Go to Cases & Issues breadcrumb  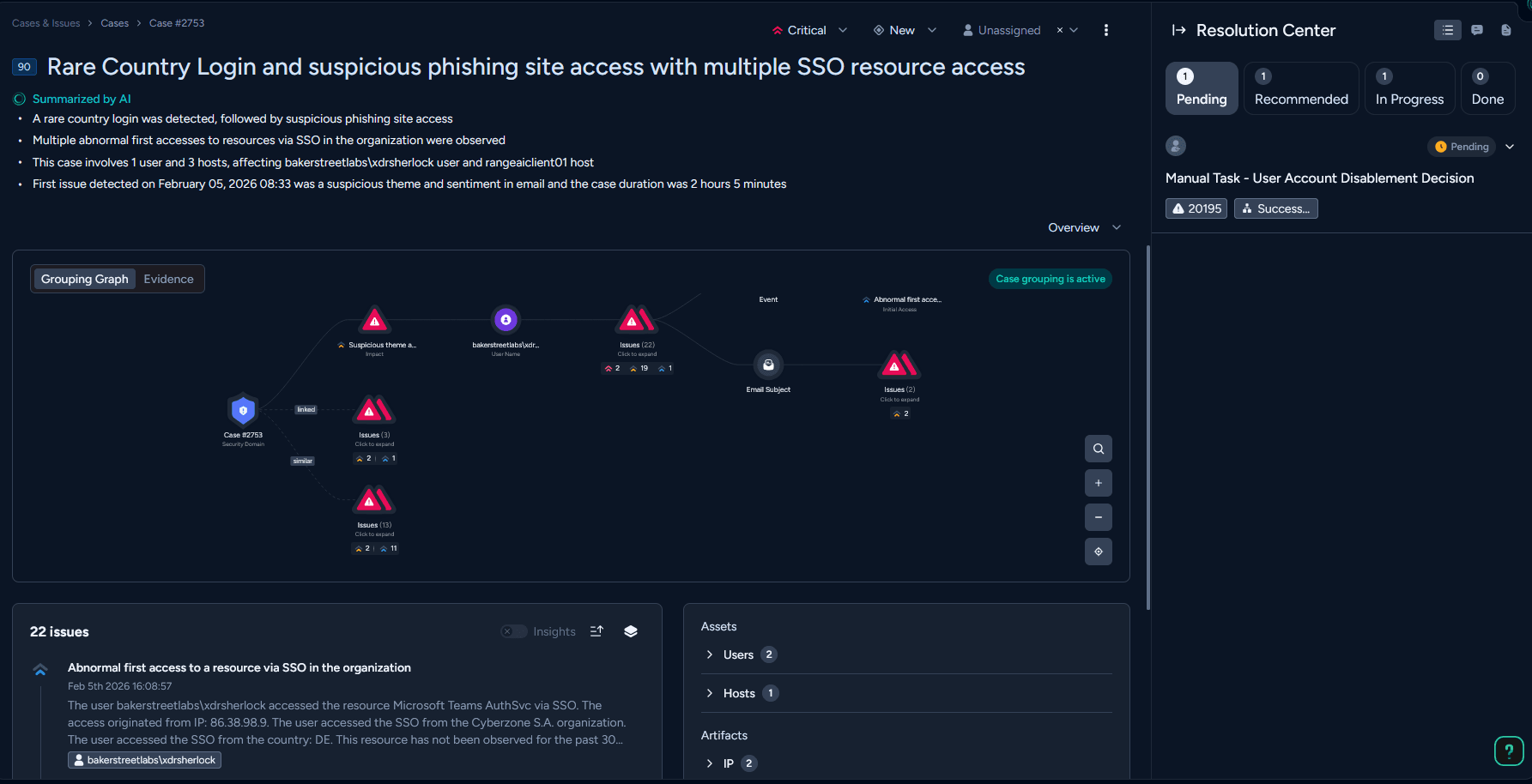[46, 23]
